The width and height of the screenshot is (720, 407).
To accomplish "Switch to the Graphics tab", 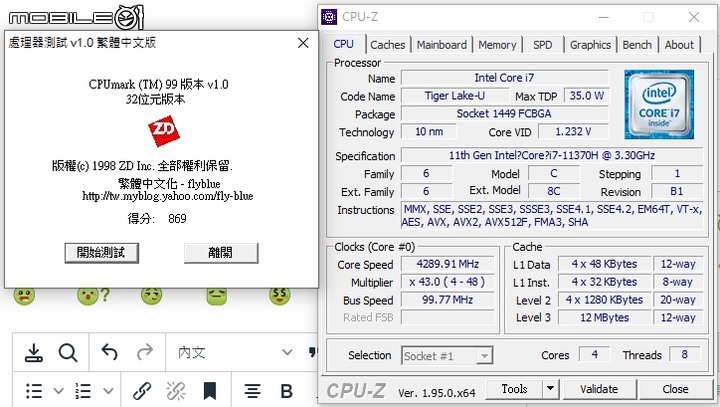I will coord(591,45).
